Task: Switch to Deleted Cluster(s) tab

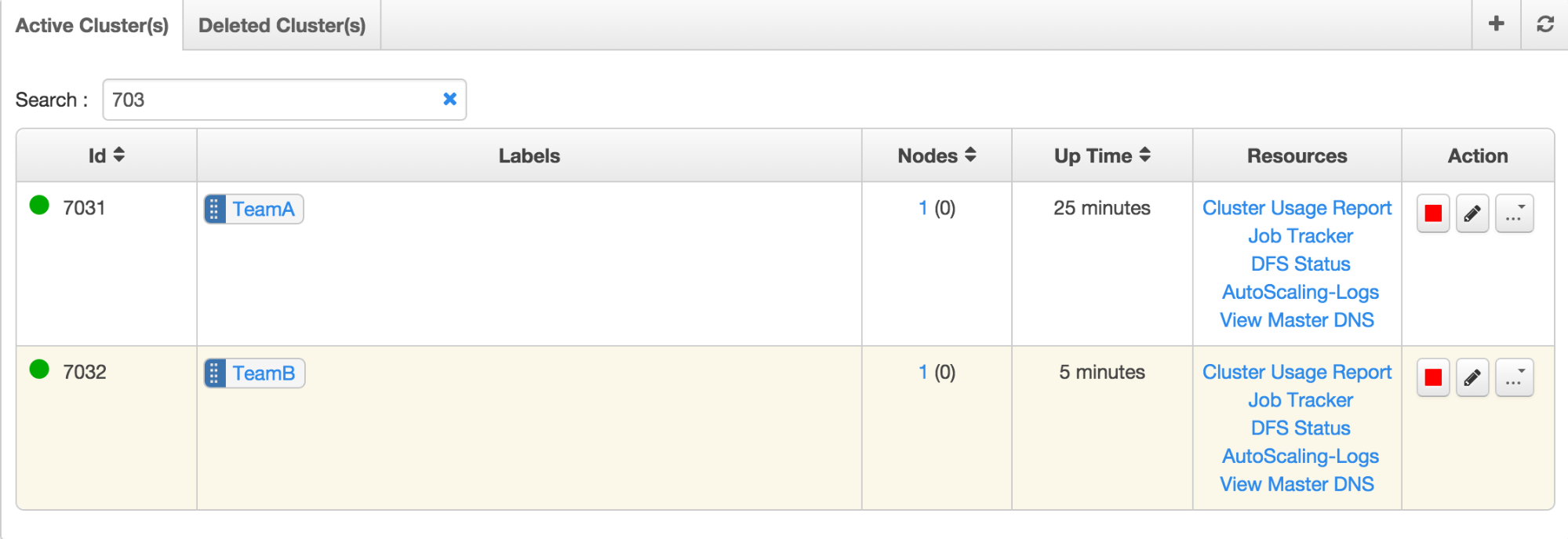Action: [x=282, y=25]
